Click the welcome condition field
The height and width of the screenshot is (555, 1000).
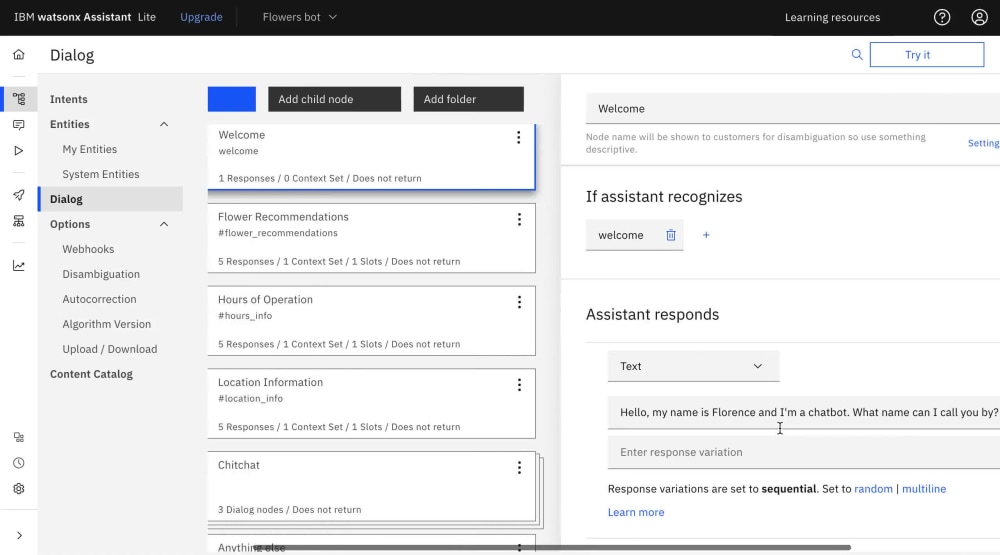tap(620, 235)
